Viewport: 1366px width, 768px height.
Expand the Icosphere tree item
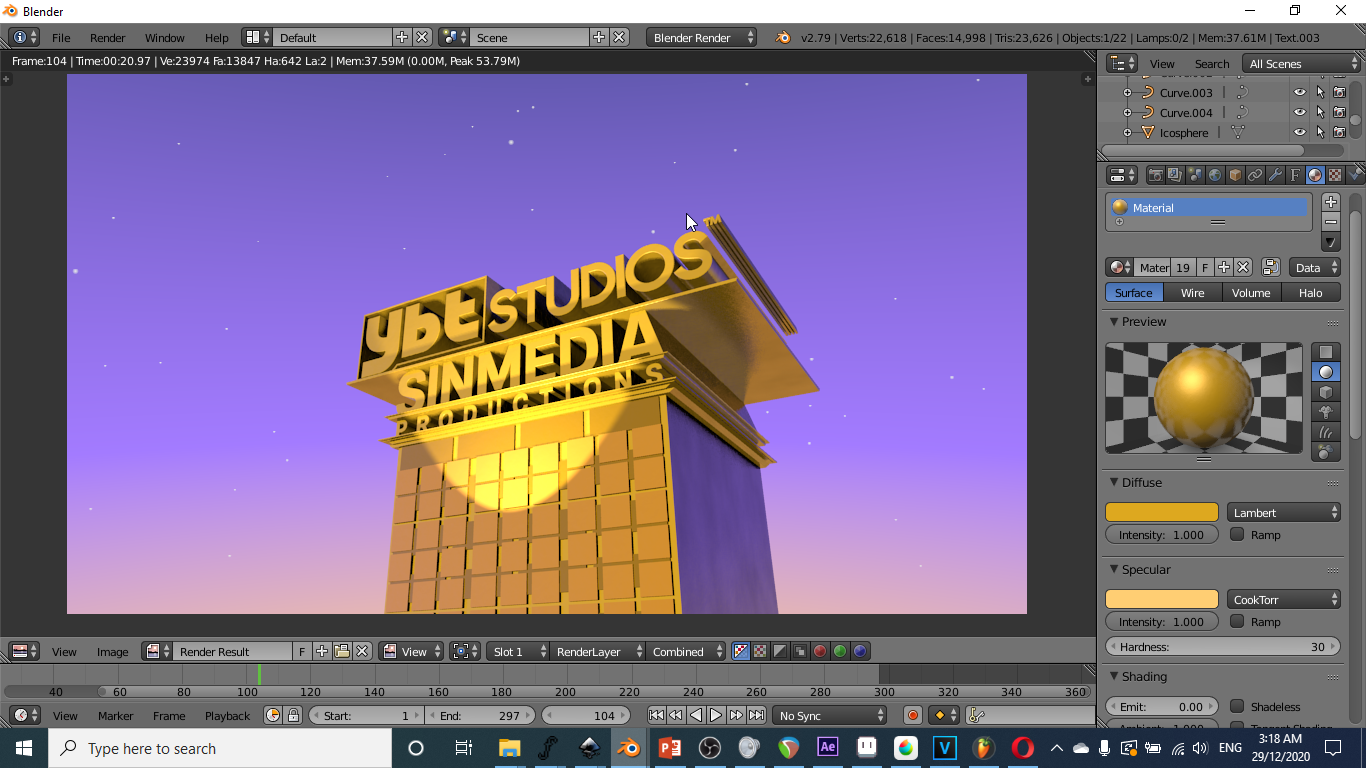(x=1127, y=132)
